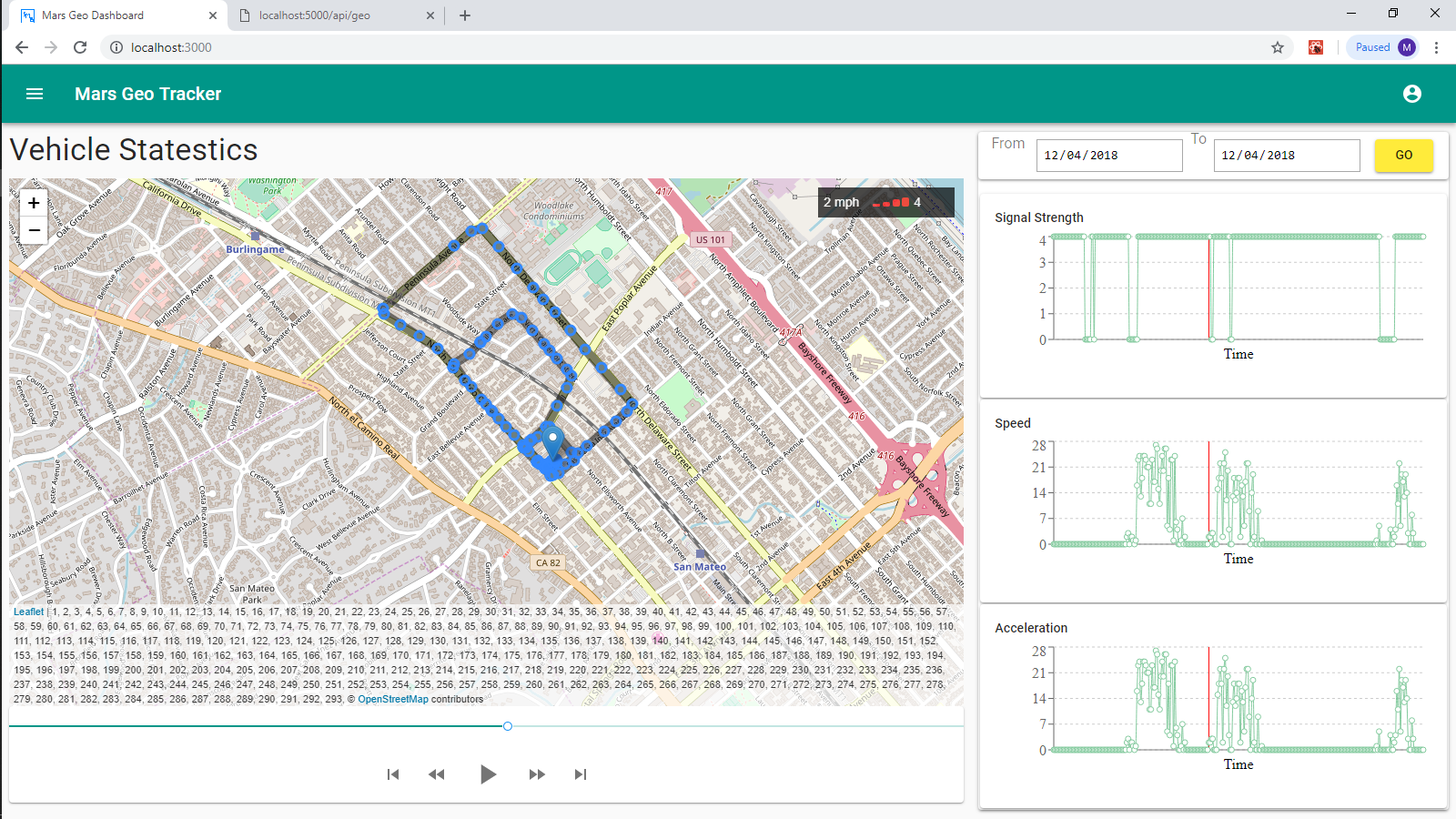The width and height of the screenshot is (1456, 819).
Task: Open the red browser extension icon
Action: (x=1316, y=47)
